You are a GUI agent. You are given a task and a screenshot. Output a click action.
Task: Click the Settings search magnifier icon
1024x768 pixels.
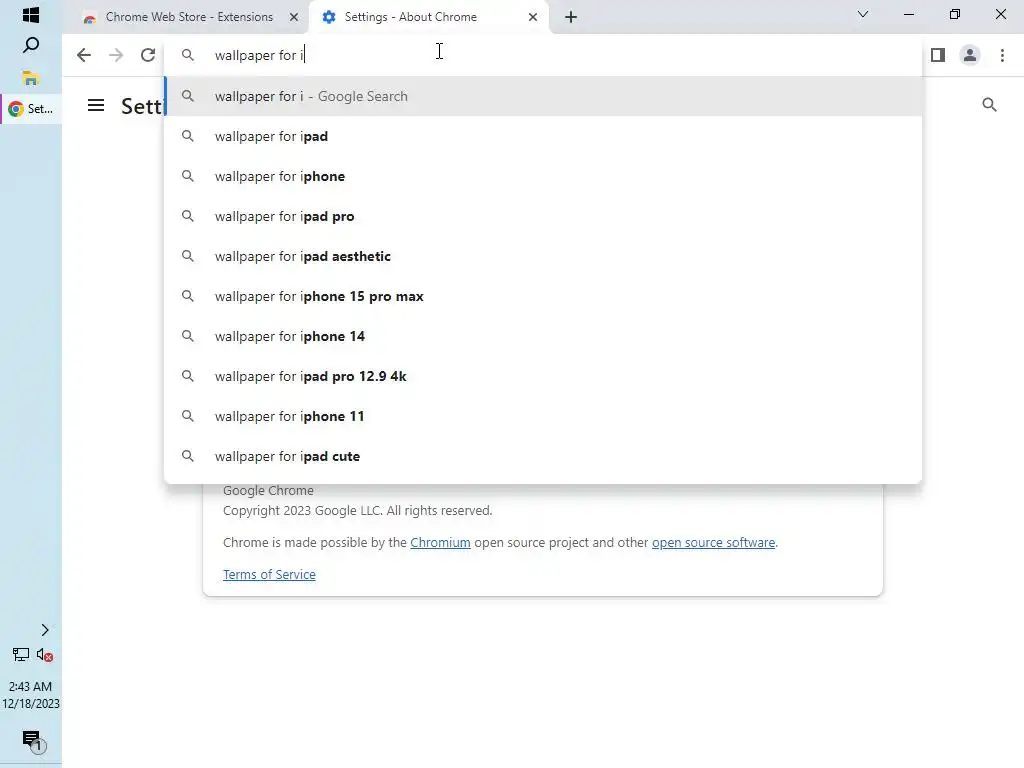tap(989, 105)
